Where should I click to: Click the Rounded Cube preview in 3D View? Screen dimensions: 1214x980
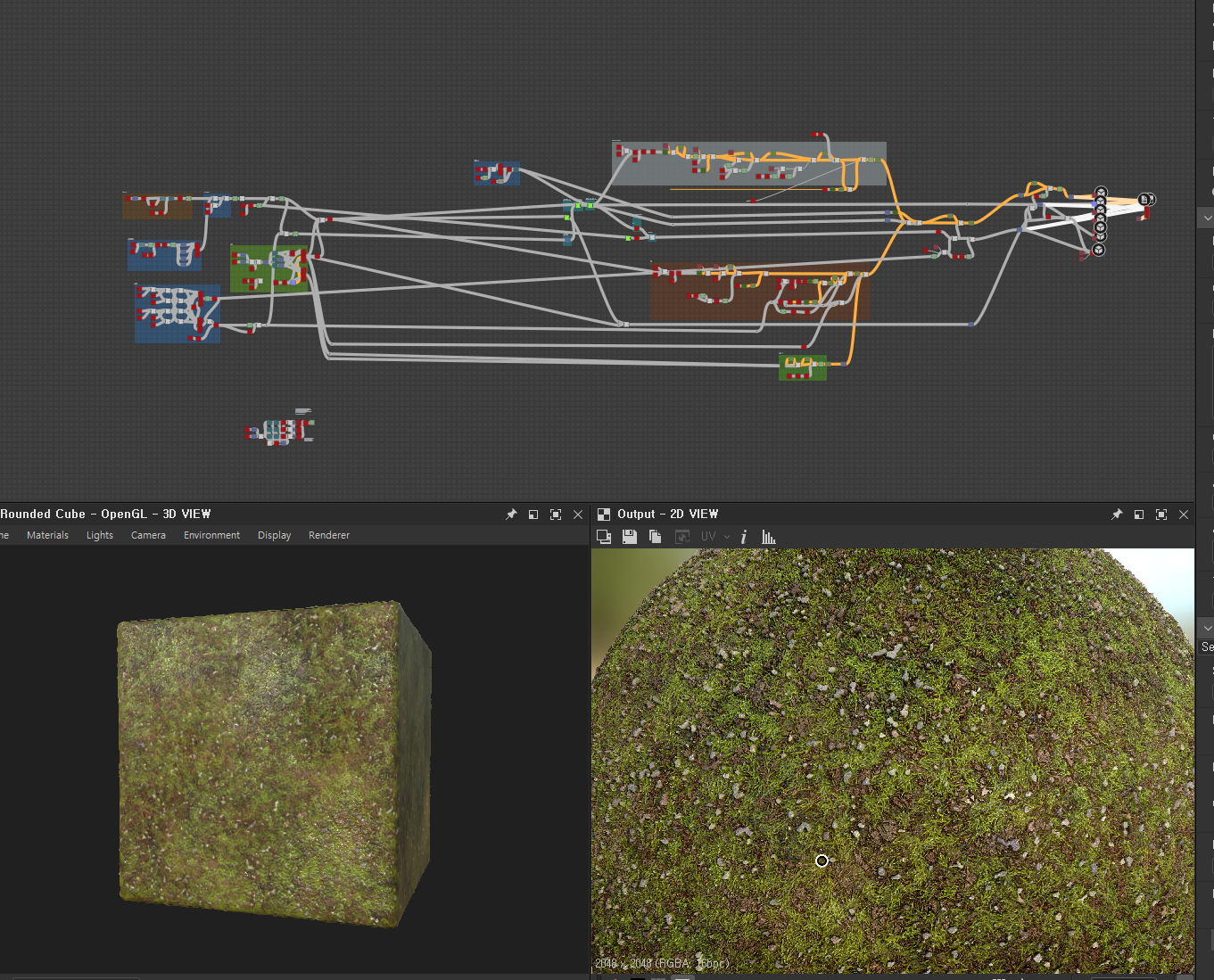click(275, 763)
